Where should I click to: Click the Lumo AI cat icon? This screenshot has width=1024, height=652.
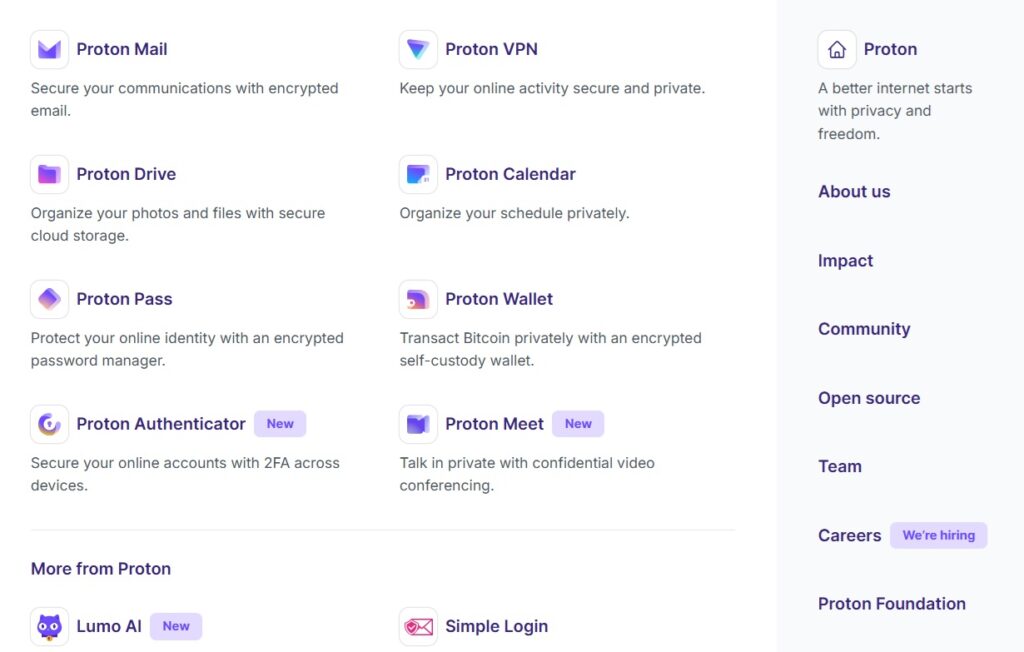pos(49,626)
